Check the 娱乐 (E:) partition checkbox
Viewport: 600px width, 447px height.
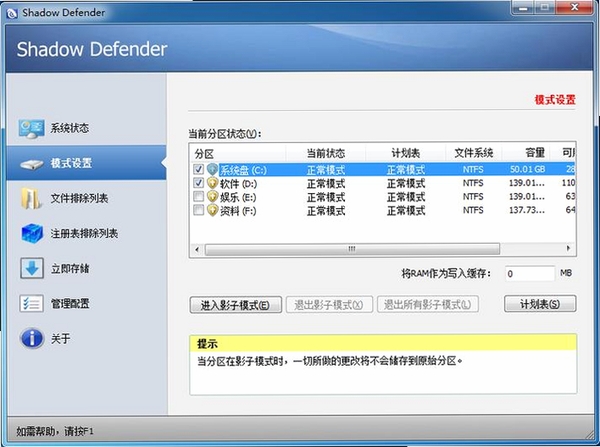[x=198, y=197]
